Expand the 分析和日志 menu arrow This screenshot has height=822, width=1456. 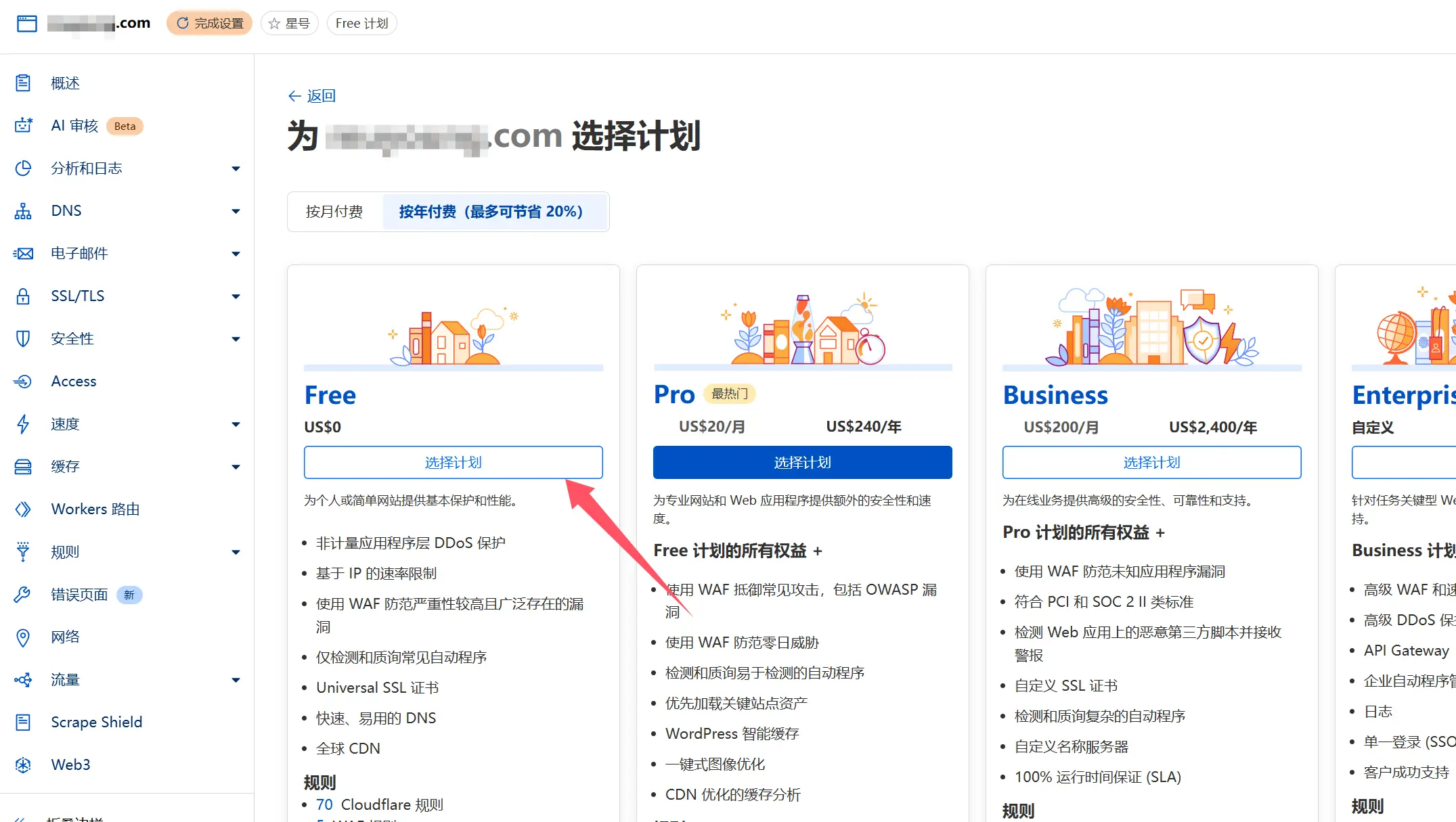pos(236,168)
